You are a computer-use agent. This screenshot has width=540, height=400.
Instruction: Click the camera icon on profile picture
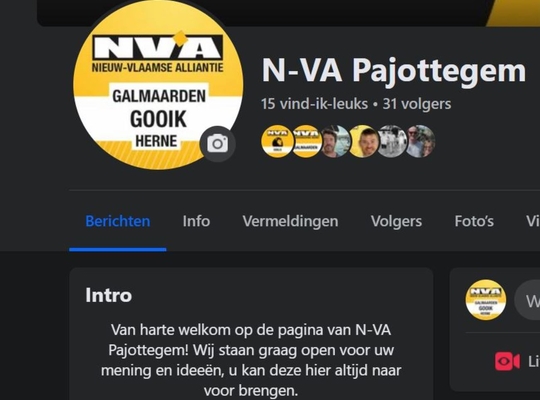(218, 144)
